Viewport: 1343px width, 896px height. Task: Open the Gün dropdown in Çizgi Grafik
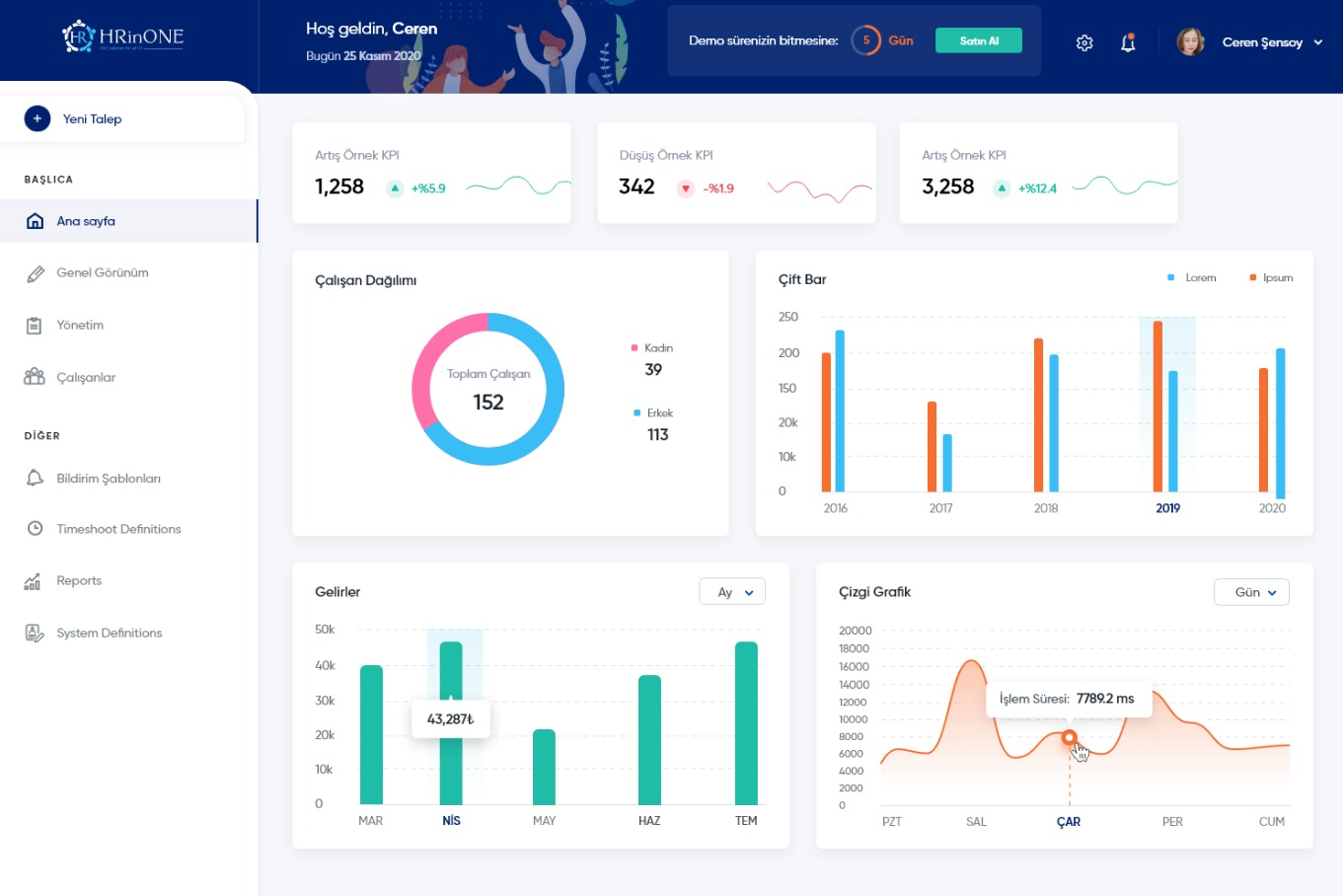pos(1251,592)
